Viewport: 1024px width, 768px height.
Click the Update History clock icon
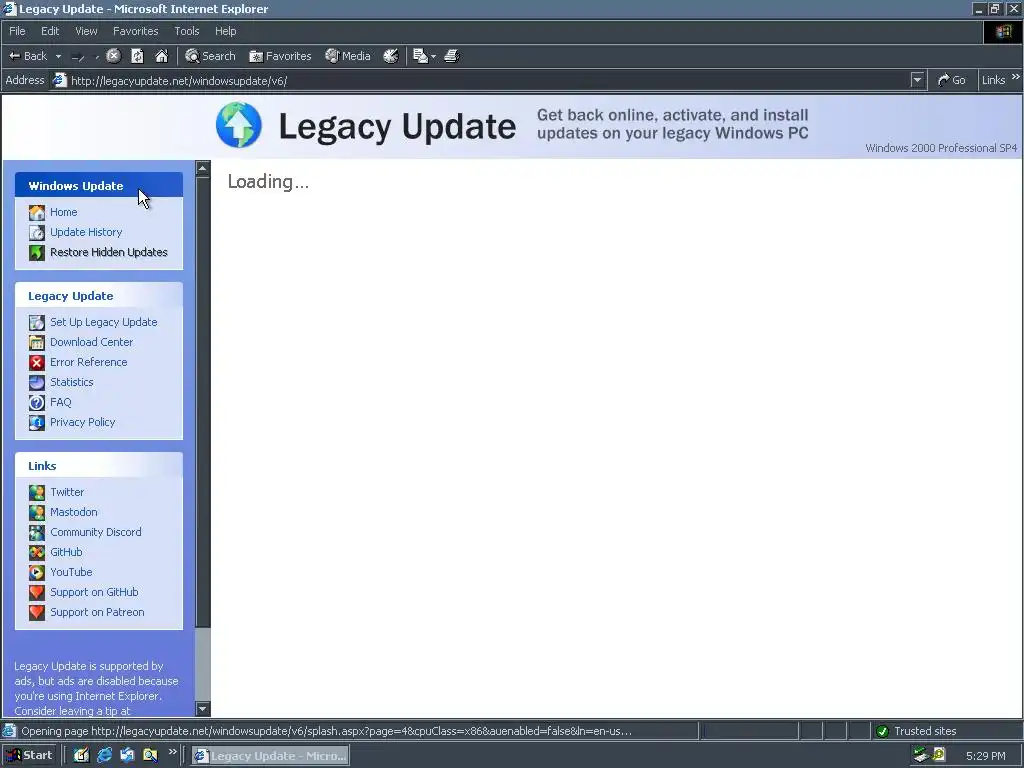point(37,232)
